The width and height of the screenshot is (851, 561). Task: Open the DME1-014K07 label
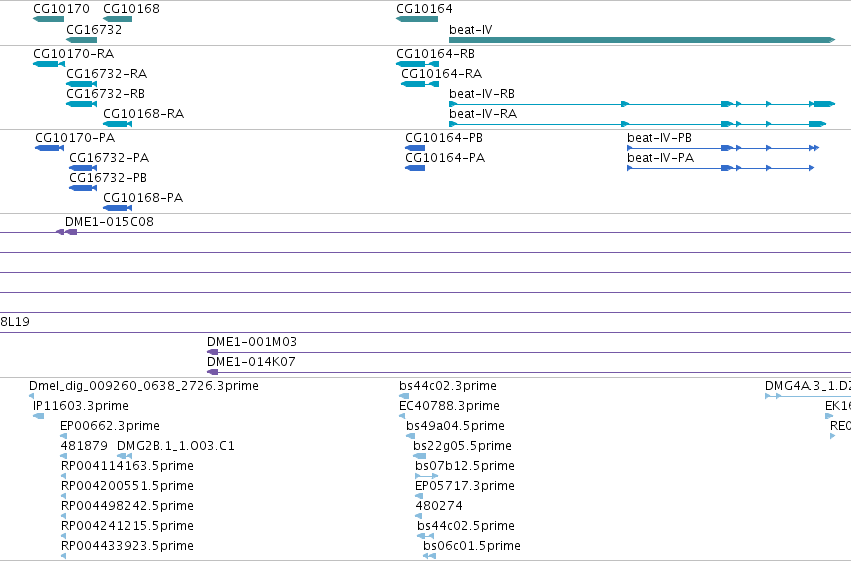click(251, 361)
